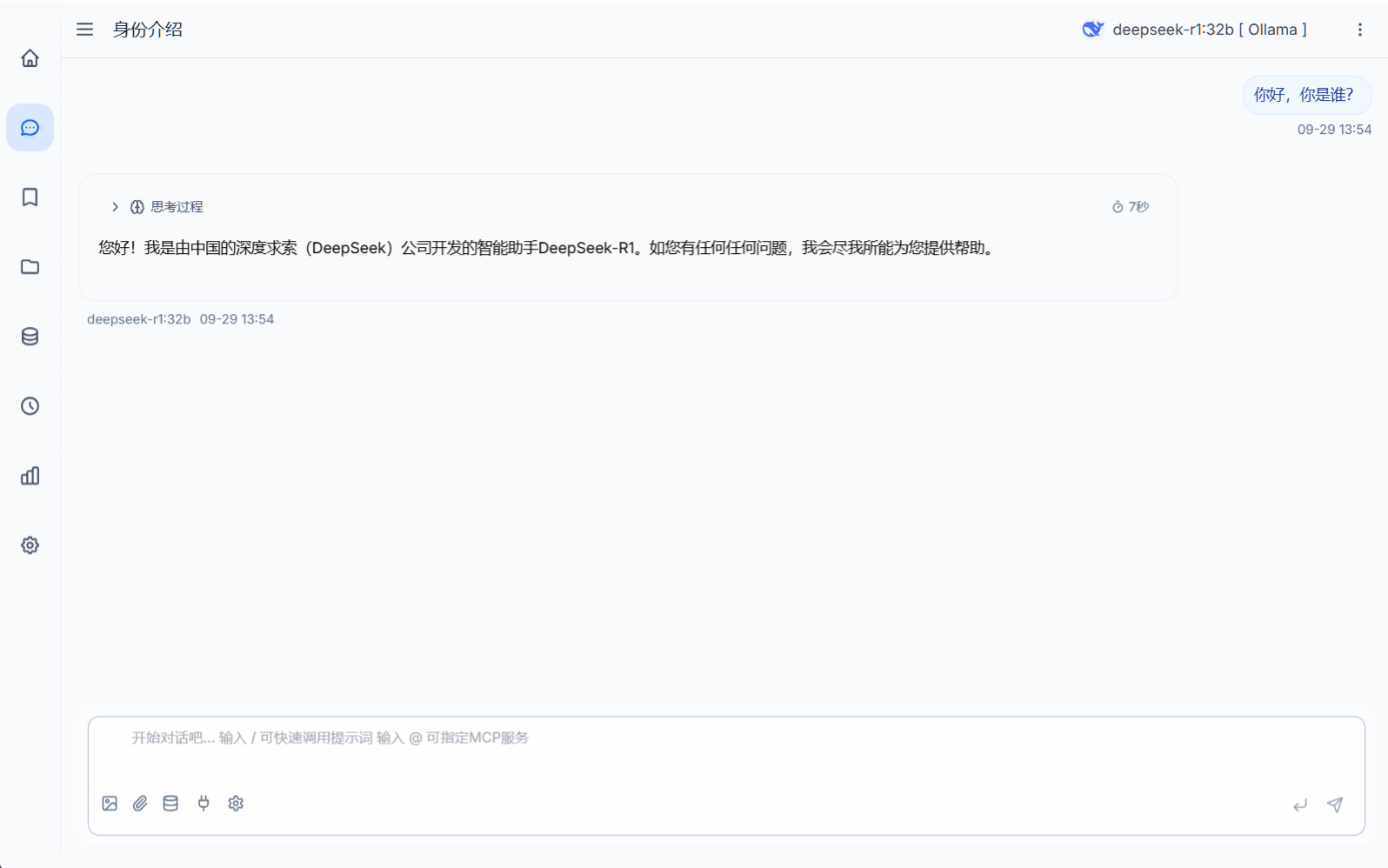The height and width of the screenshot is (868, 1388).
Task: Open the folder icon in sidebar
Action: coord(30,267)
